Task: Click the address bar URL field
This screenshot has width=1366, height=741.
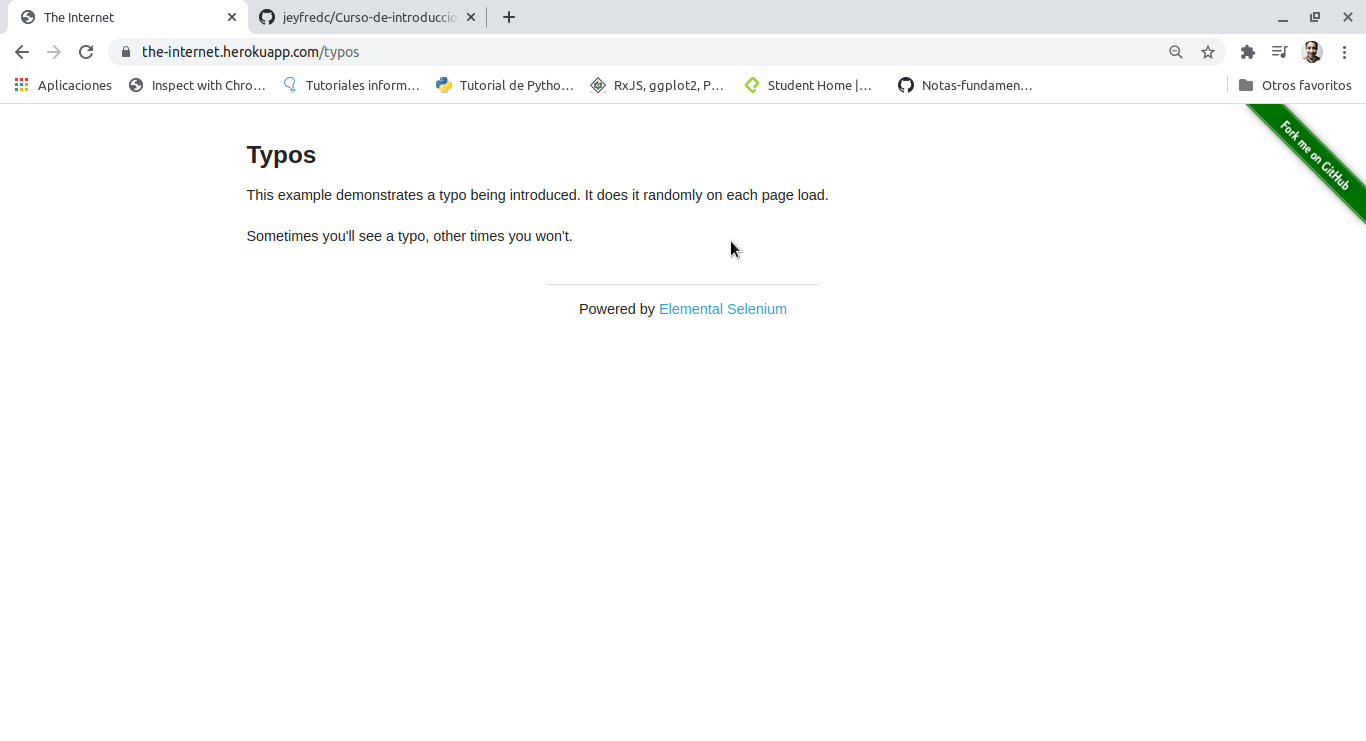Action: point(640,52)
